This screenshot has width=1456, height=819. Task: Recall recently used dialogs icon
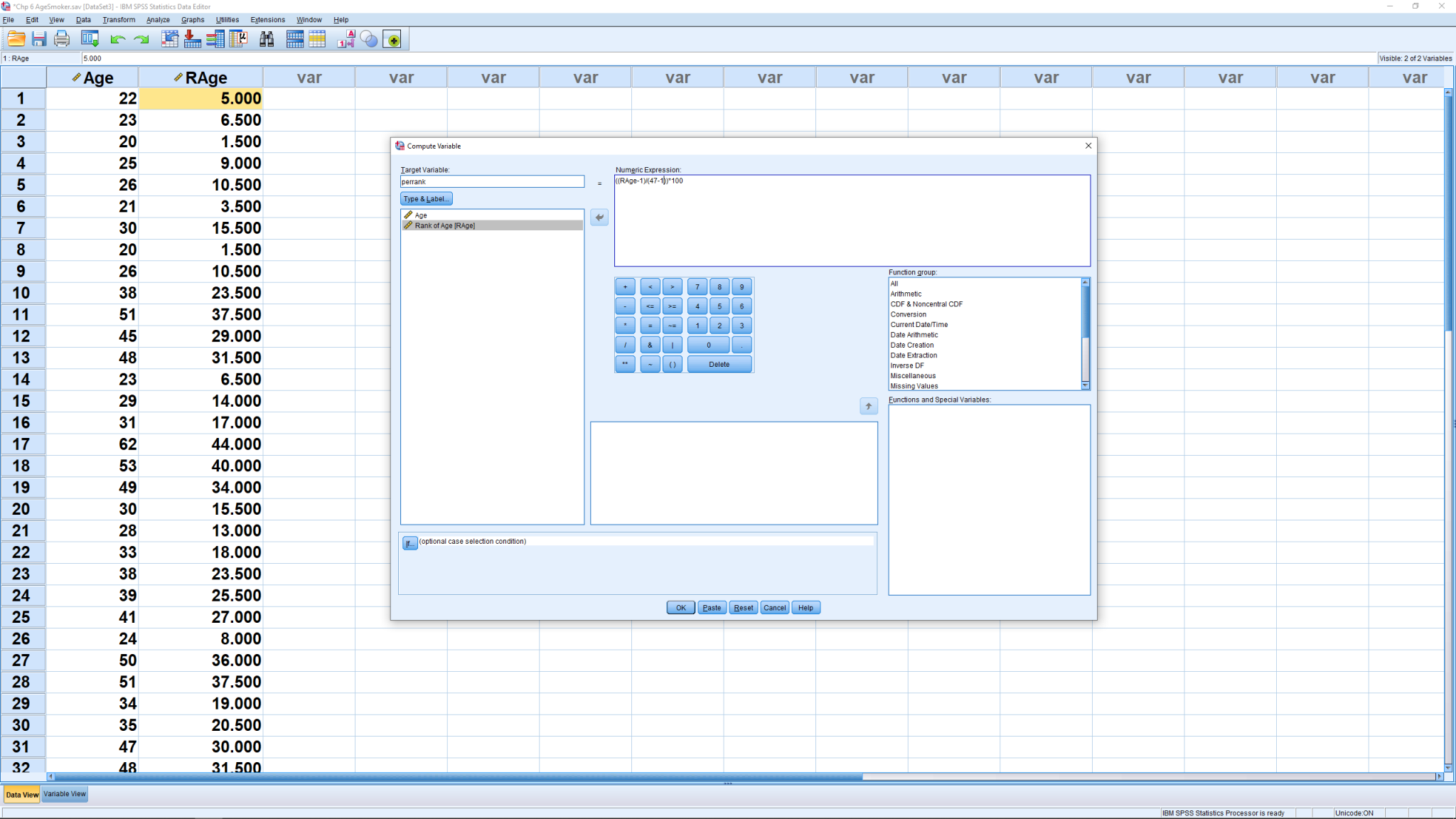pyautogui.click(x=90, y=39)
